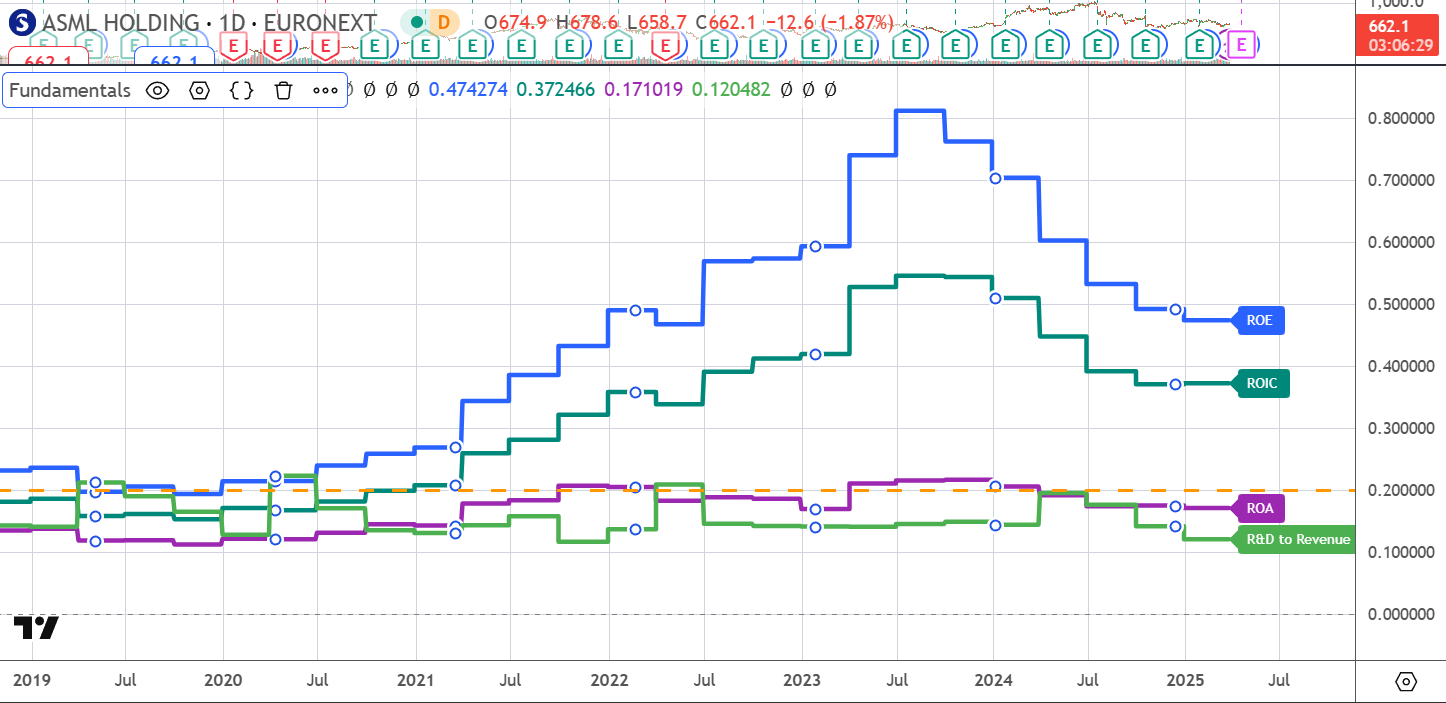The width and height of the screenshot is (1446, 703).
Task: Click the price change −12.6 (−1.87%)
Action: tap(829, 21)
